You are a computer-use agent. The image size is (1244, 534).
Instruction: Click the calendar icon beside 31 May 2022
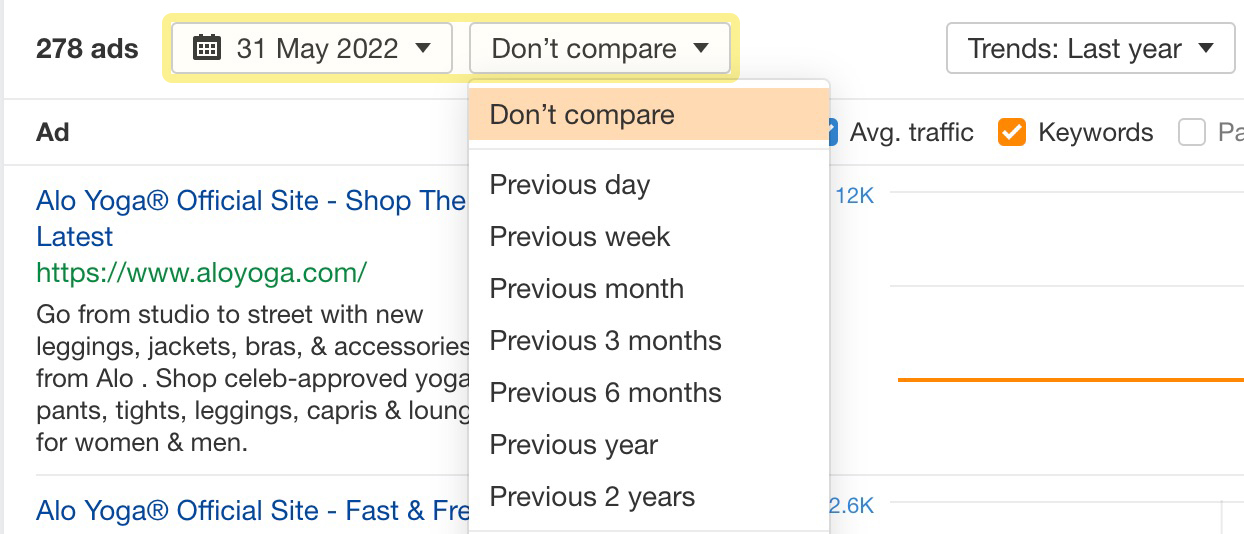[206, 48]
